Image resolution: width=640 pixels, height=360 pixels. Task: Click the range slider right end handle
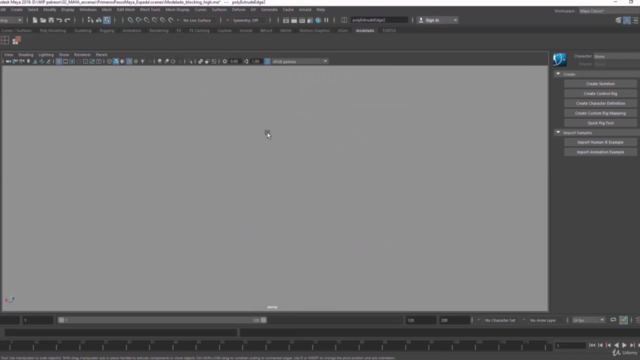[x=264, y=320]
